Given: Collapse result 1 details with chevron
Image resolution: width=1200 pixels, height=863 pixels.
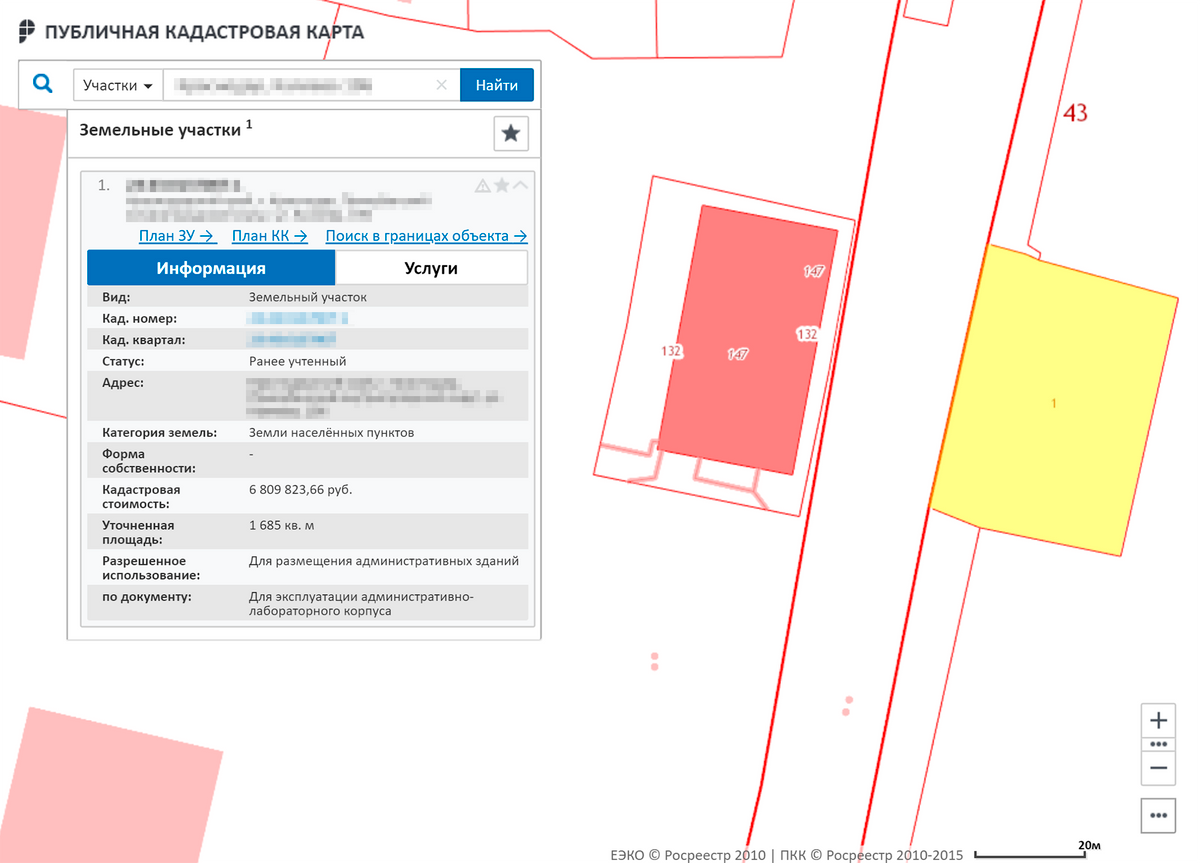Looking at the screenshot, I should click(520, 185).
